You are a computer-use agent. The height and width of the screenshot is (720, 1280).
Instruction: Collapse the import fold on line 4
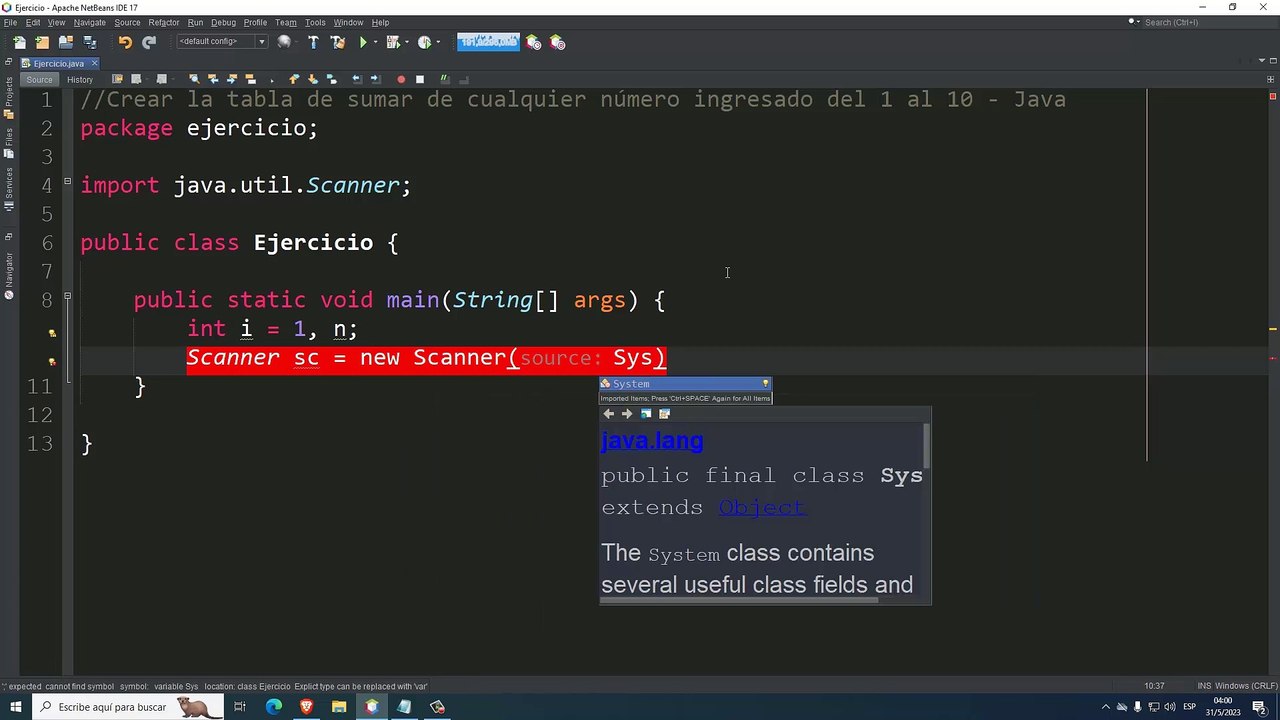[67, 181]
